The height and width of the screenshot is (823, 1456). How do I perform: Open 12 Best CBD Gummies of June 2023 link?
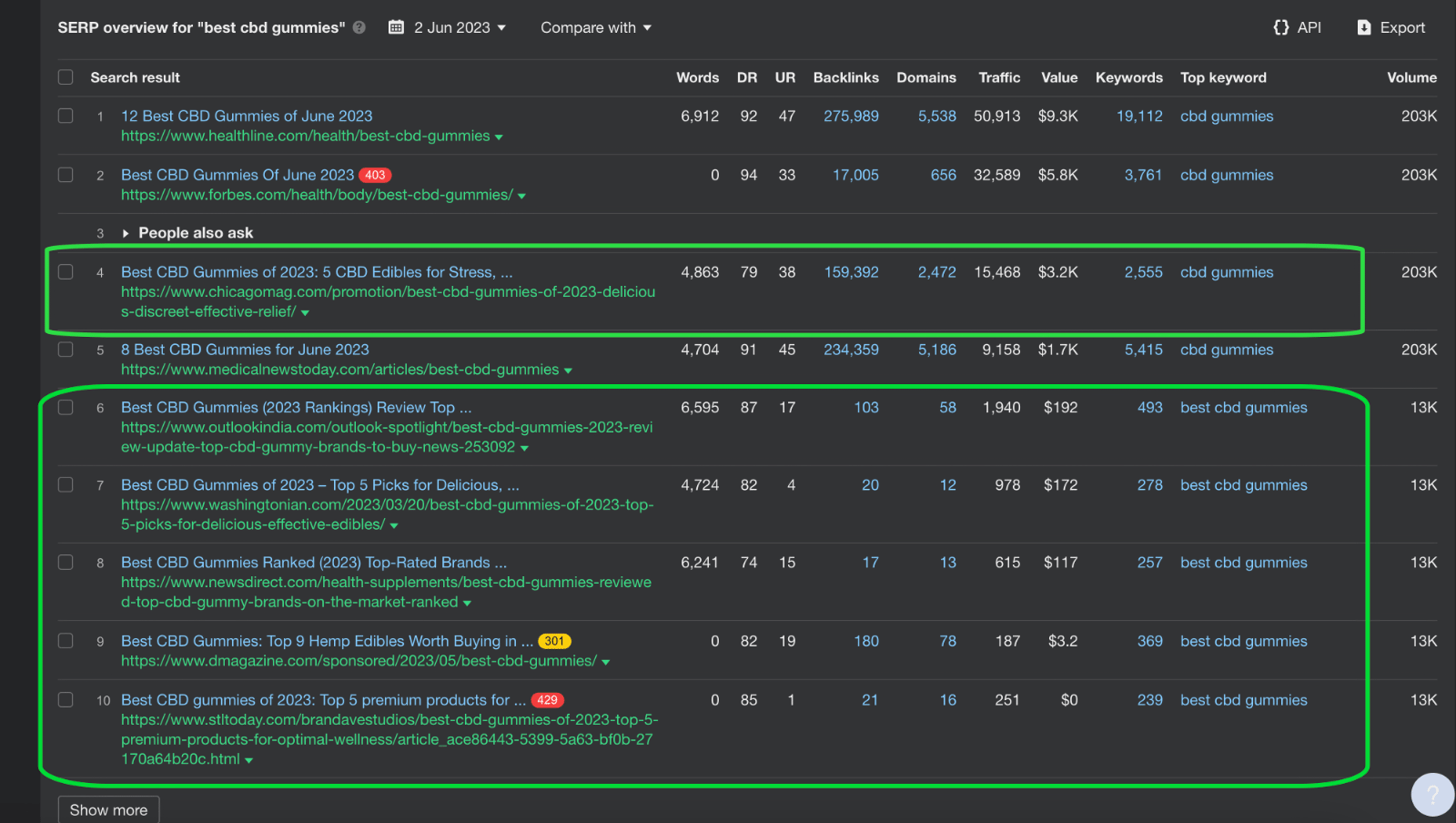[247, 116]
